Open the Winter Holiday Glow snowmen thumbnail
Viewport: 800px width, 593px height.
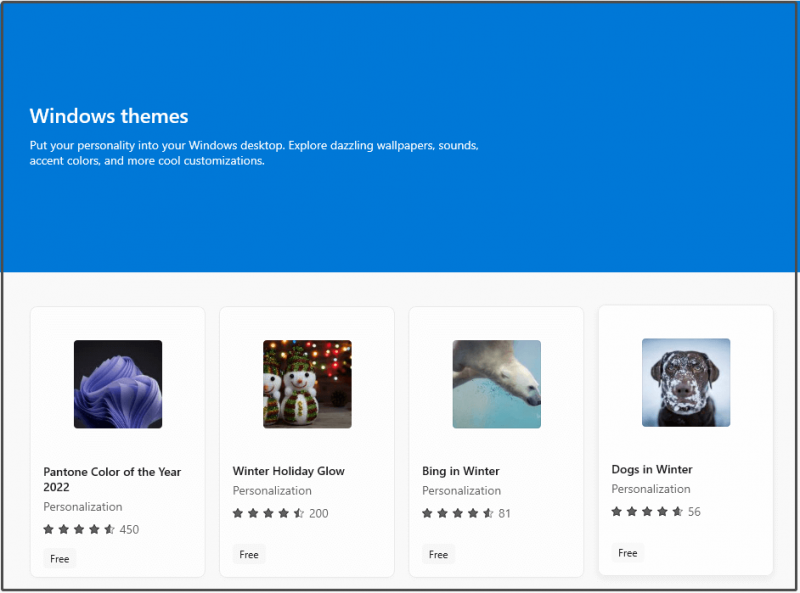(307, 384)
